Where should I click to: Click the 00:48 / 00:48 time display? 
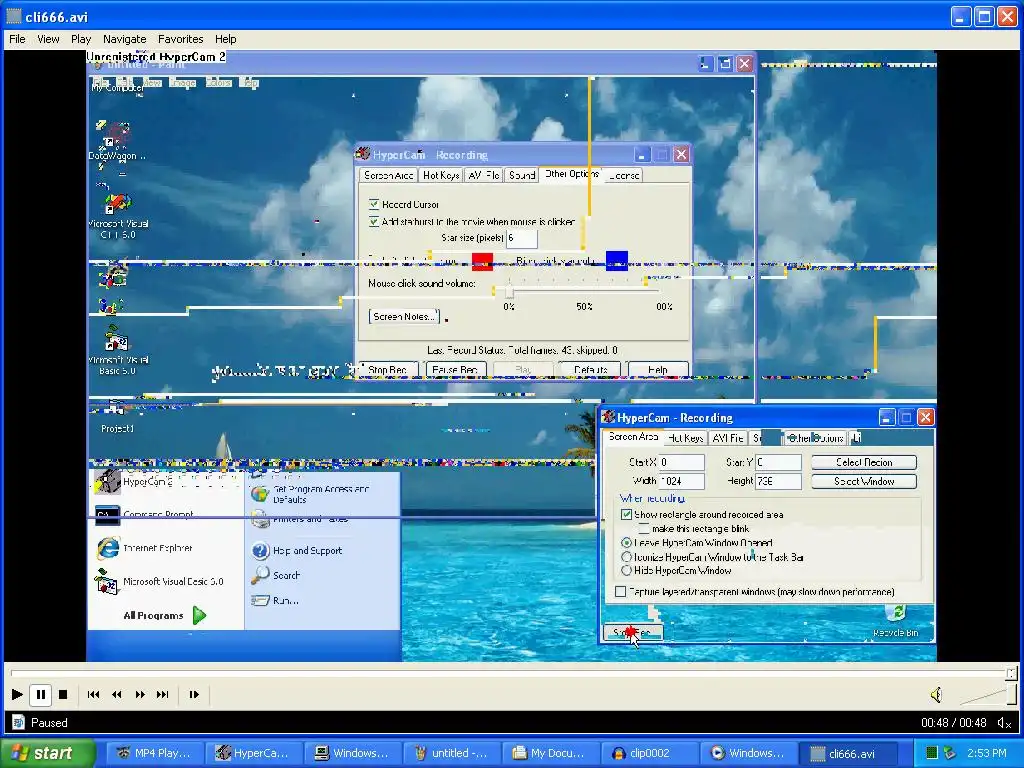953,723
